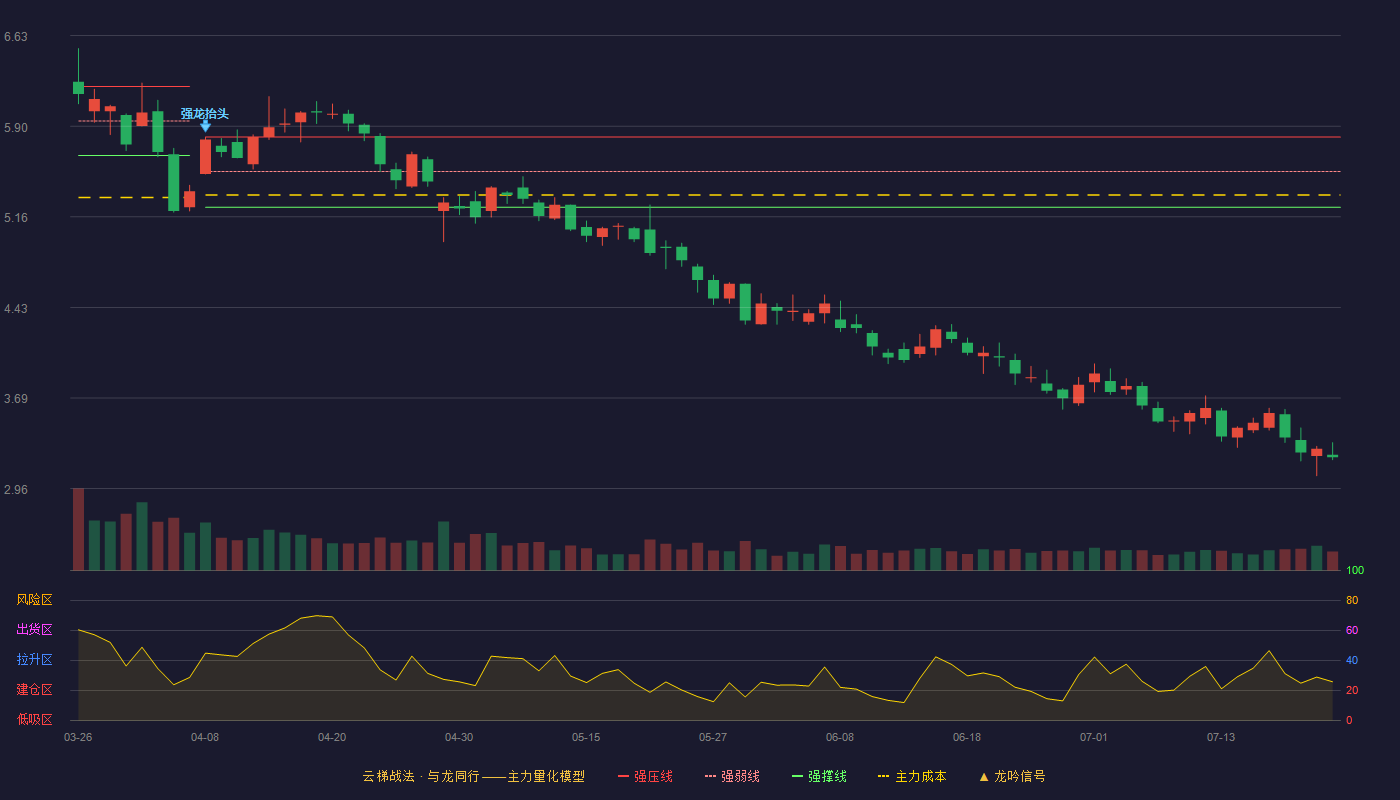Screen dimensions: 1400x800
Task: Click the 04-08 date label
Action: (205, 737)
